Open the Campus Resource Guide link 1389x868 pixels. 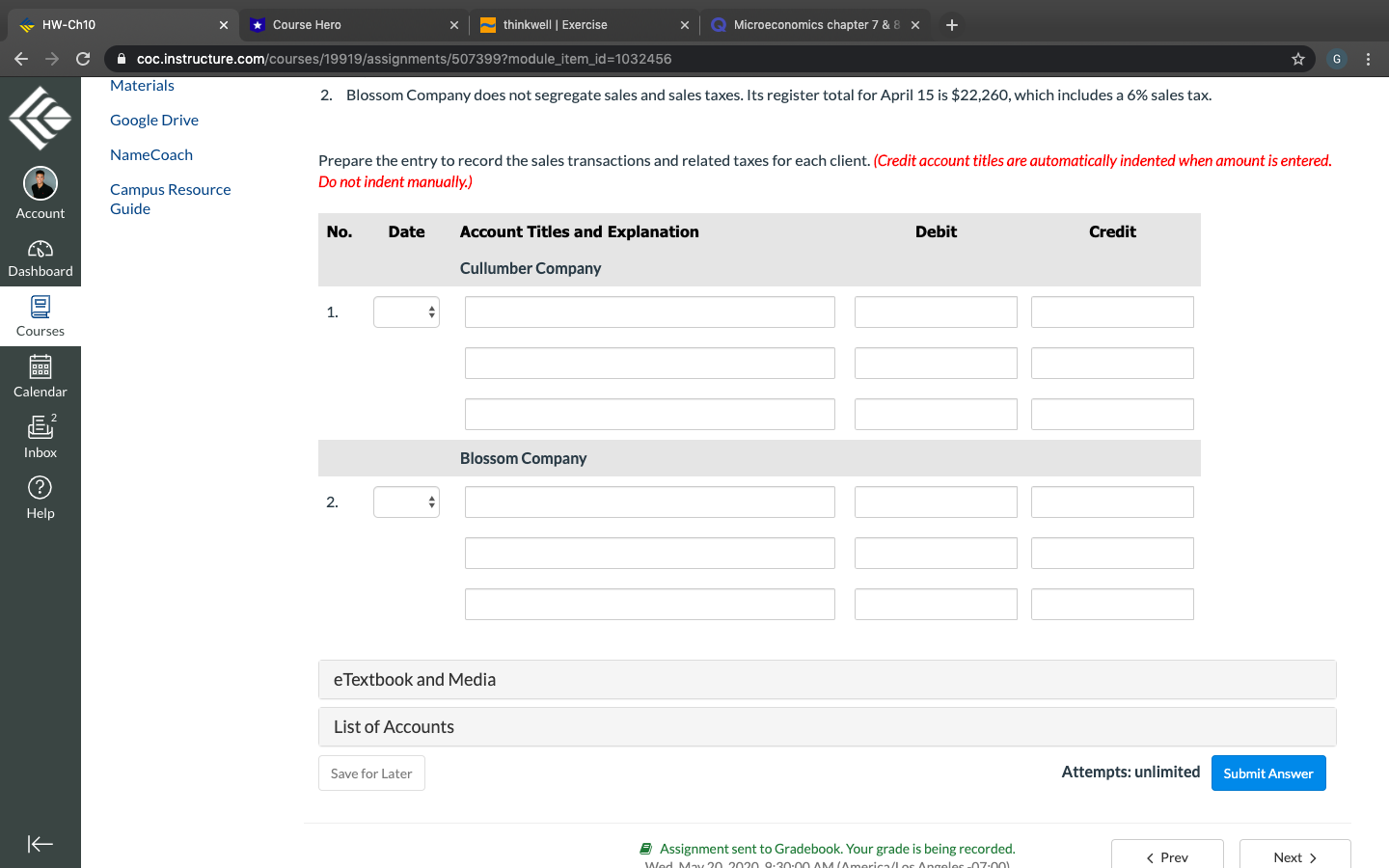tap(171, 199)
